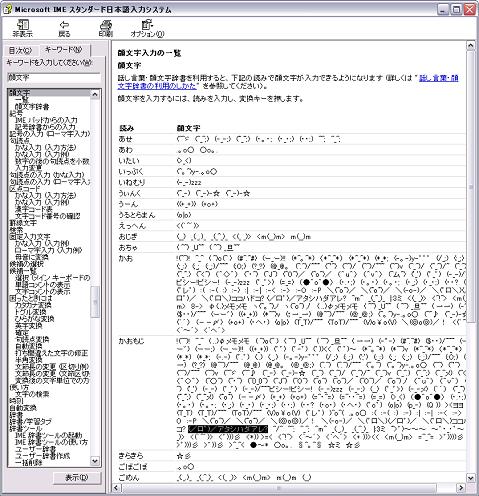The image size is (479, 496).
Task: Select ユーザー辞書 entry in keyword list
Action: coord(35,449)
